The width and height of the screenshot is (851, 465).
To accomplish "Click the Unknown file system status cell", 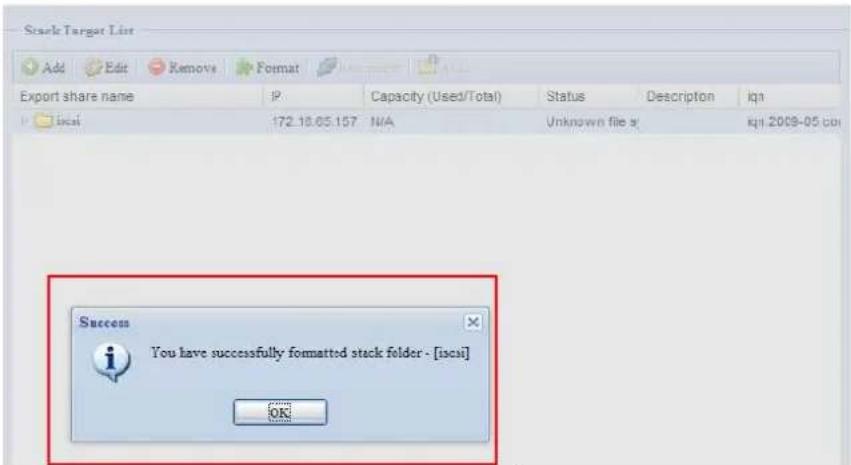I will click(x=592, y=122).
